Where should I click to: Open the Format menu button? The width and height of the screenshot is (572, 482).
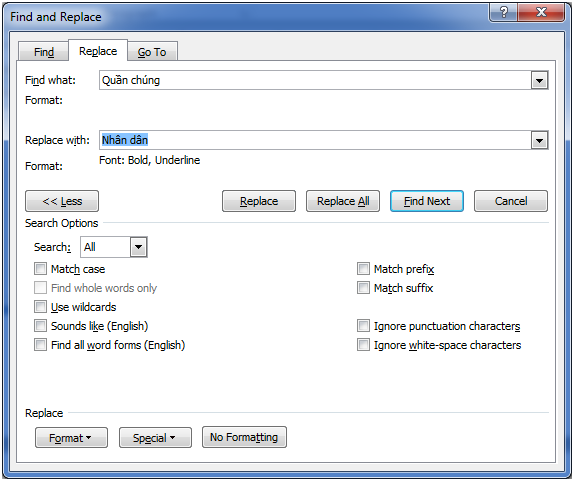click(x=71, y=437)
